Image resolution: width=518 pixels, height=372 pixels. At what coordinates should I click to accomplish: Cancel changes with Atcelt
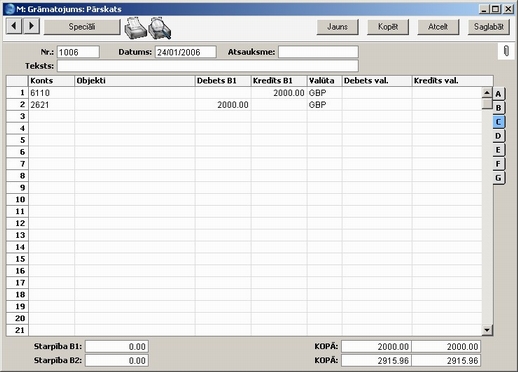438,27
